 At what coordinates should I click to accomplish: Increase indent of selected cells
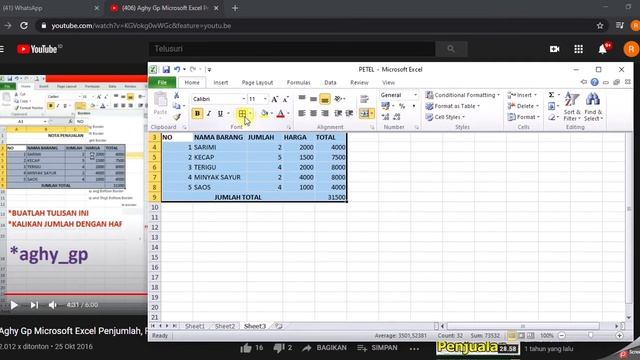click(x=349, y=113)
